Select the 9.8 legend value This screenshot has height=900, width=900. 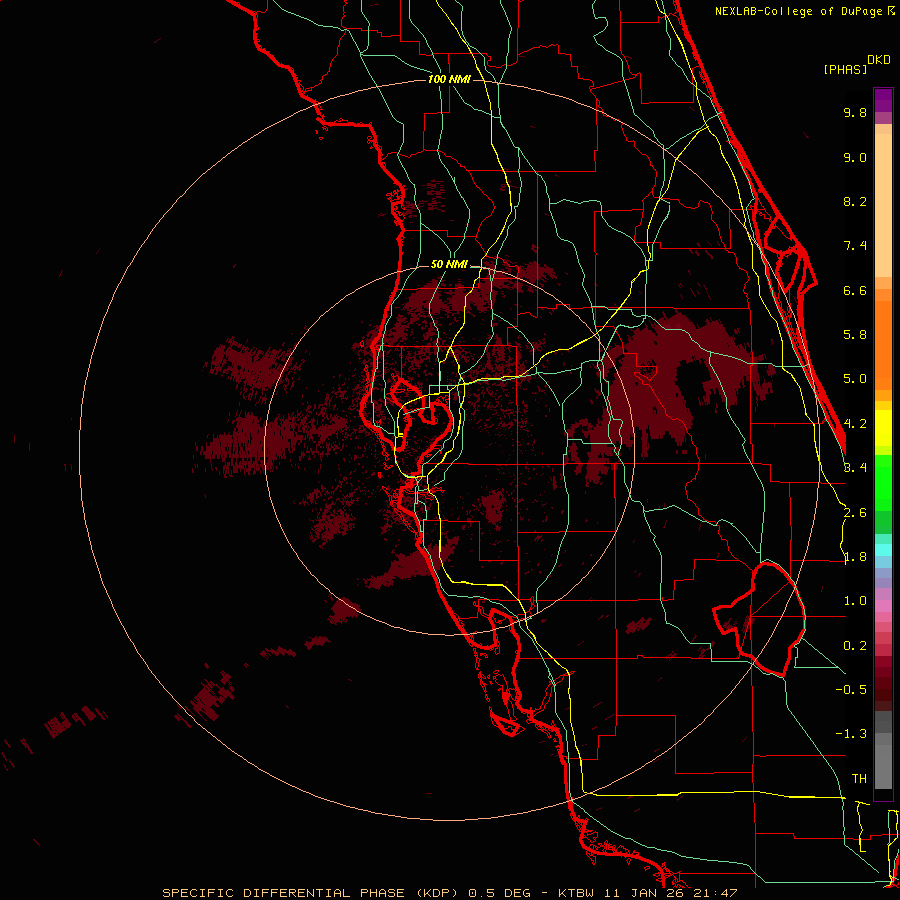(x=855, y=112)
